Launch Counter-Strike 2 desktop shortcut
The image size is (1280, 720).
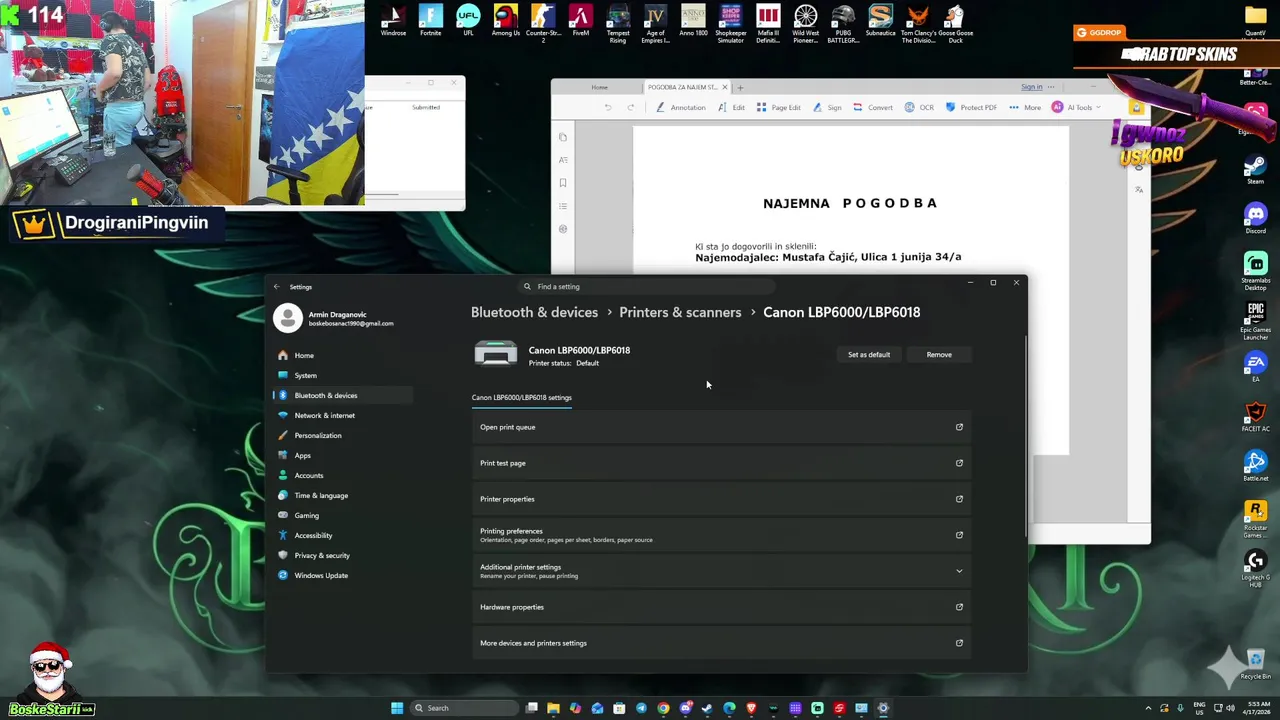pyautogui.click(x=543, y=23)
